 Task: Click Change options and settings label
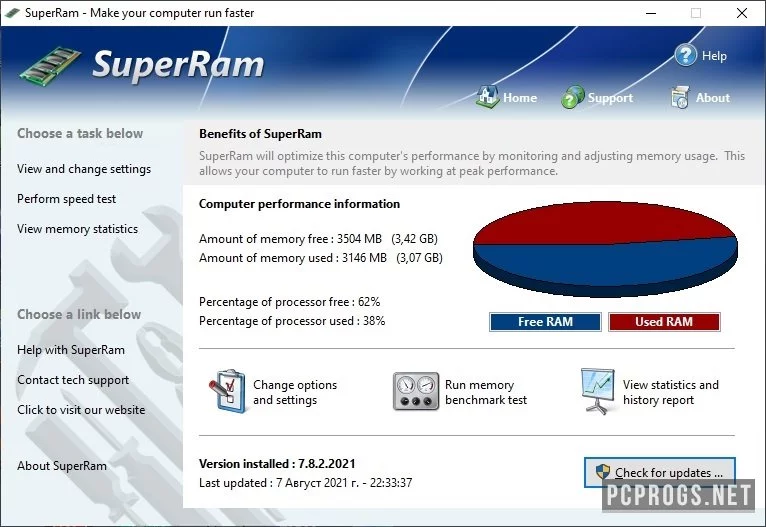point(295,392)
